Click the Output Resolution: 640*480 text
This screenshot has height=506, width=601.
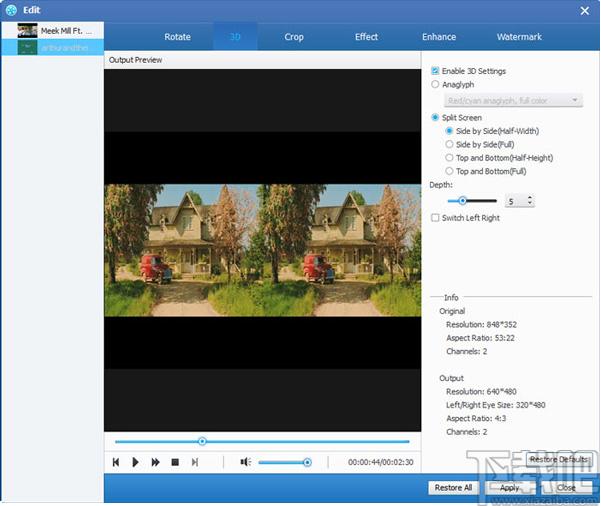481,392
